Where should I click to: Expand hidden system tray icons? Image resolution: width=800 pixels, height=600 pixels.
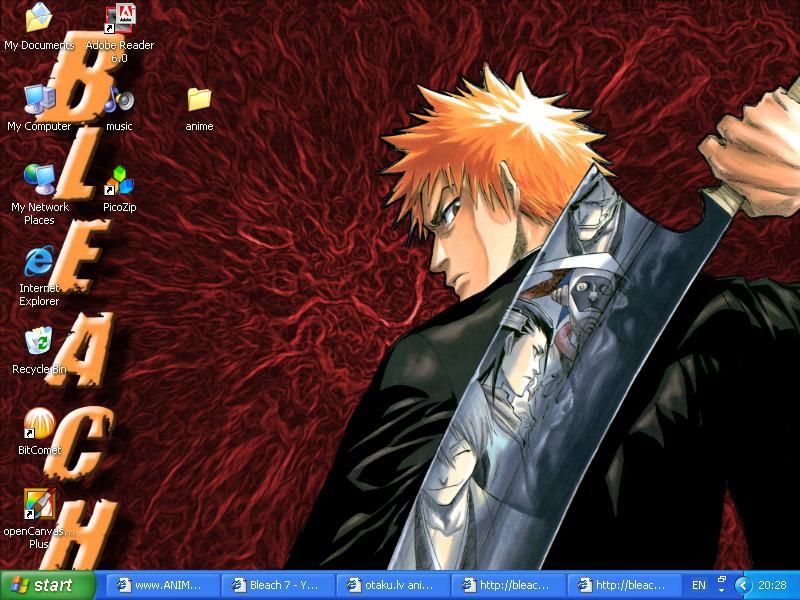(x=743, y=585)
